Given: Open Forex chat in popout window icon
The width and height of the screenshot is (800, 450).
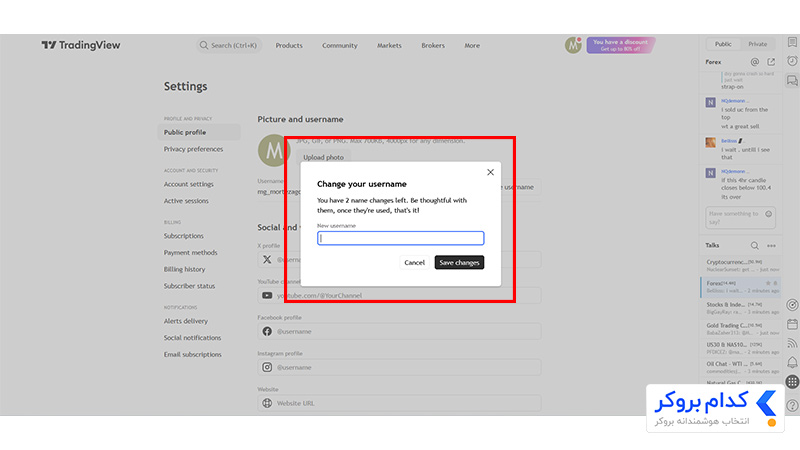Looking at the screenshot, I should click(x=771, y=62).
